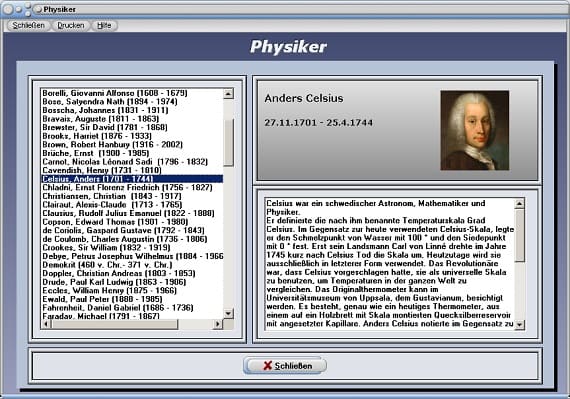
Task: Click left arrow of list horizontal scrollbar
Action: tap(46, 324)
